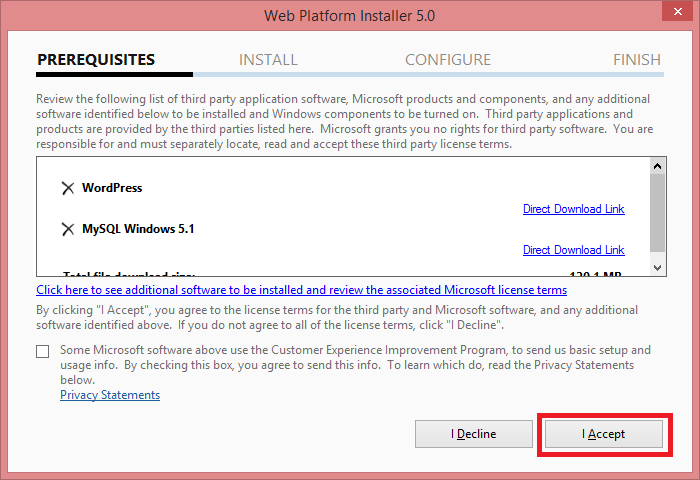Click the I Decline button

coord(474,434)
